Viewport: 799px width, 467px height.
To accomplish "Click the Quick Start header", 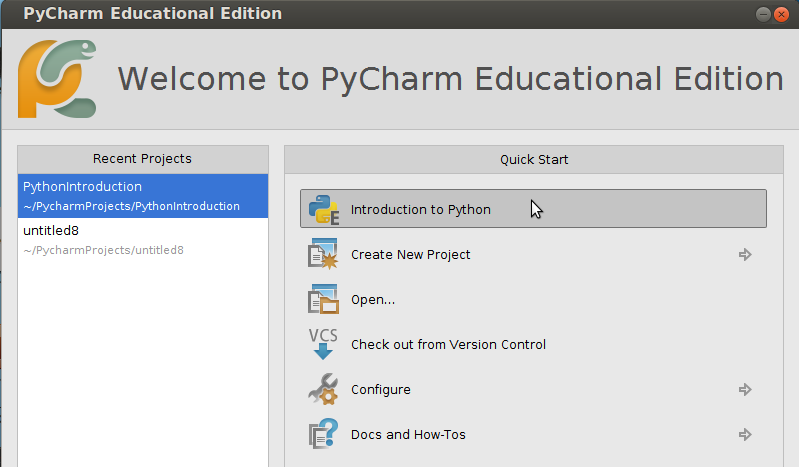I will click(x=534, y=160).
